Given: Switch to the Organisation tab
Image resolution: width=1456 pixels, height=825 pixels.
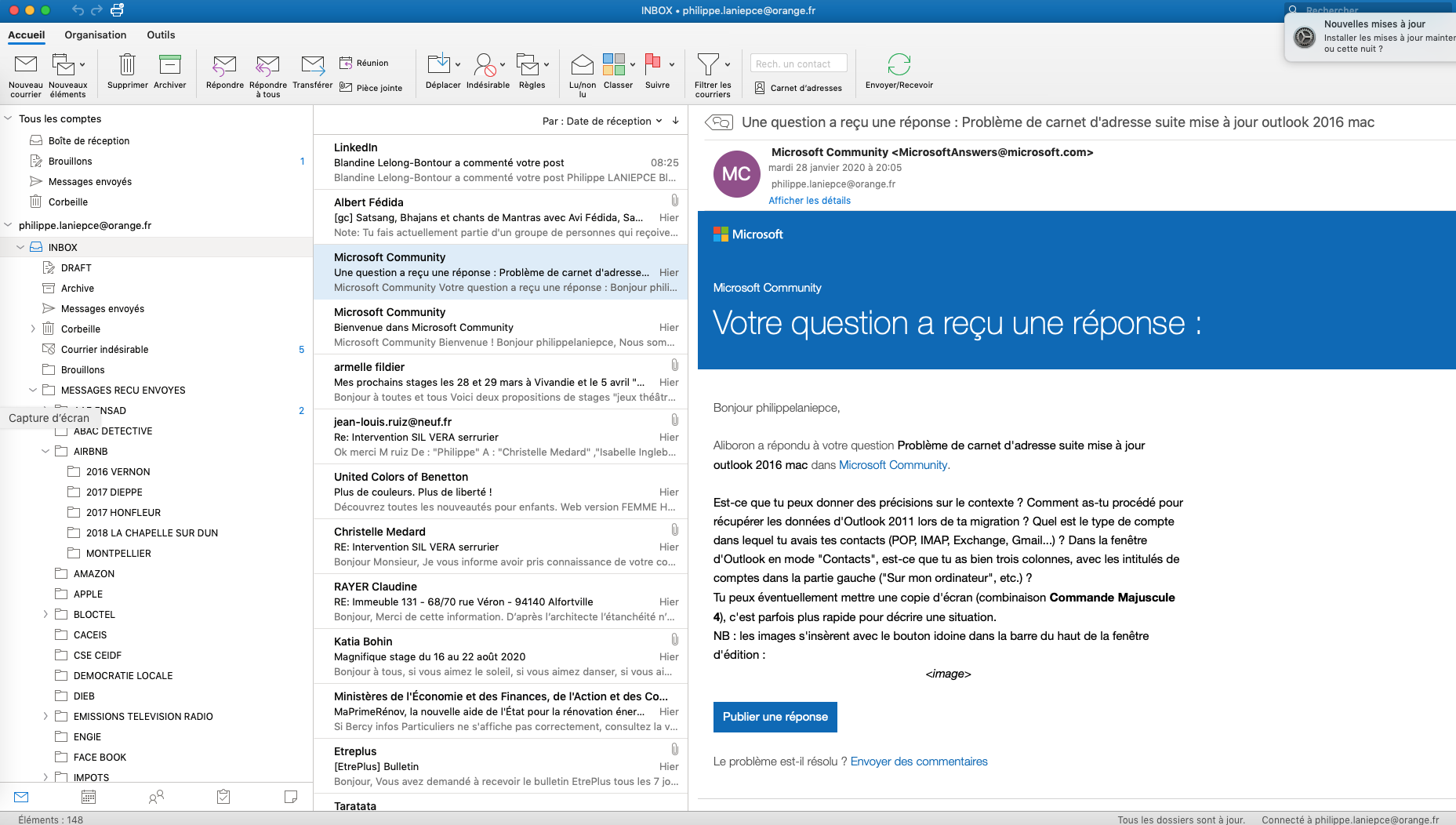Looking at the screenshot, I should [x=96, y=35].
